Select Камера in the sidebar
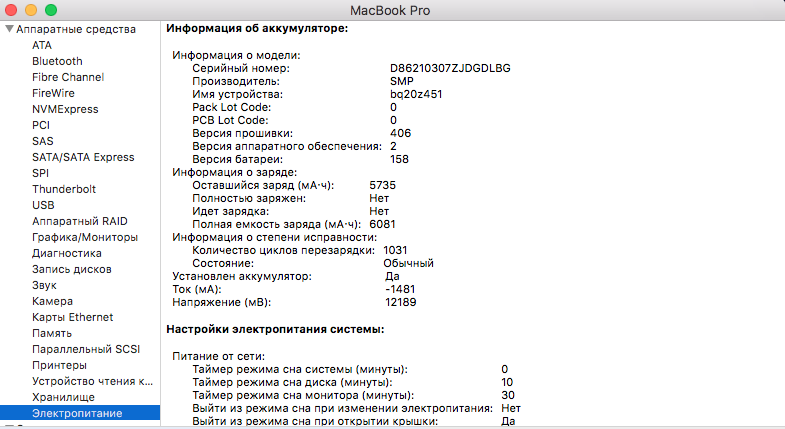Image resolution: width=785 pixels, height=429 pixels. pos(52,301)
